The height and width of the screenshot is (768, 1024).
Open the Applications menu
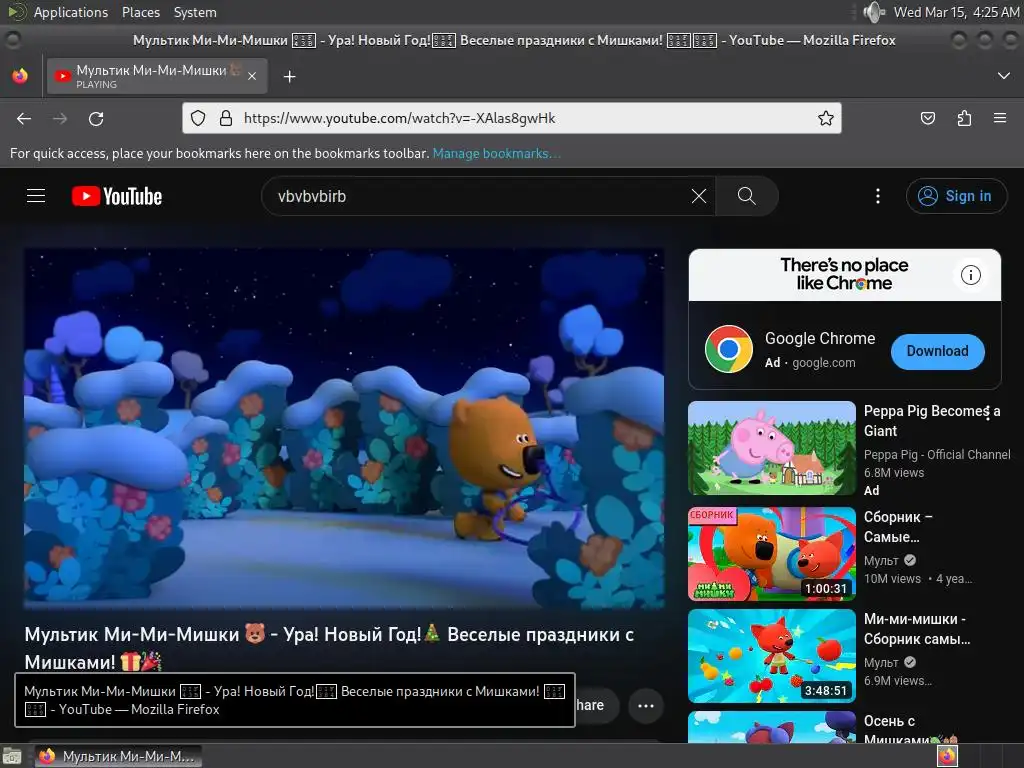tap(71, 12)
